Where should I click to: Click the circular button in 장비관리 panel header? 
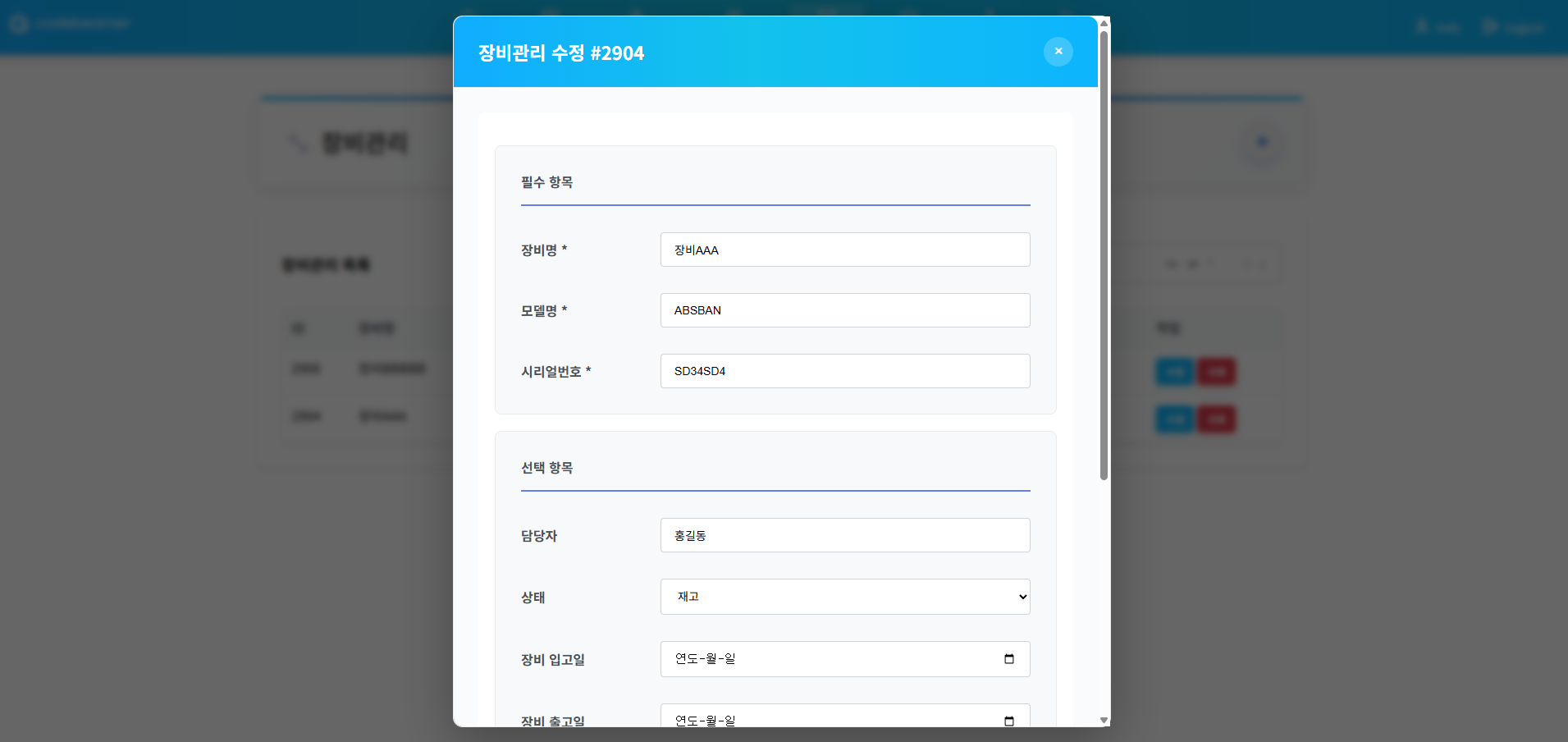1262,142
